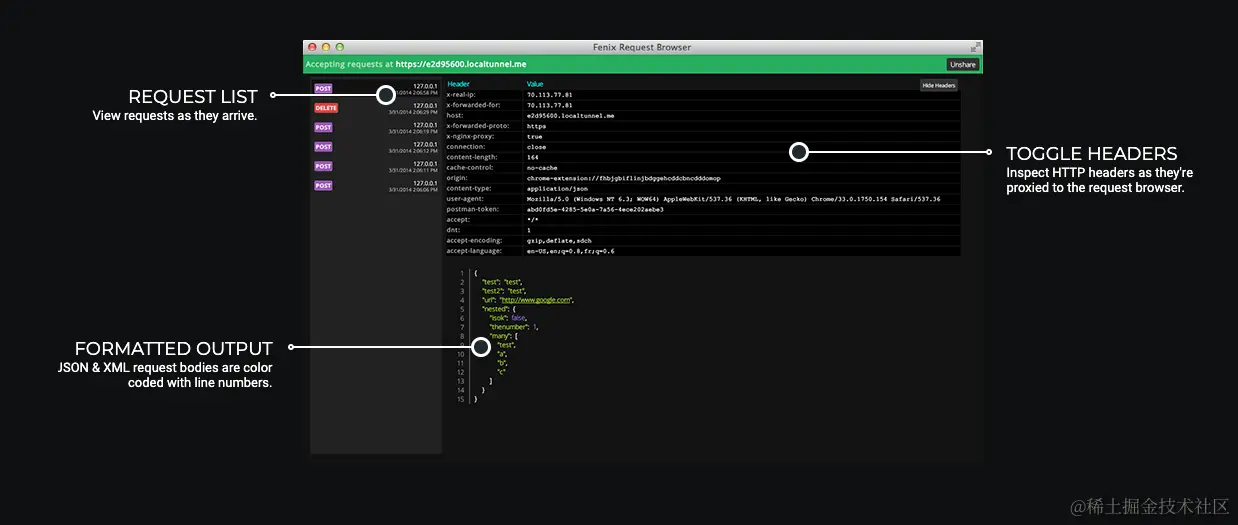
Task: Toggle fullscreen with the title bar arrows icon
Action: point(975,47)
